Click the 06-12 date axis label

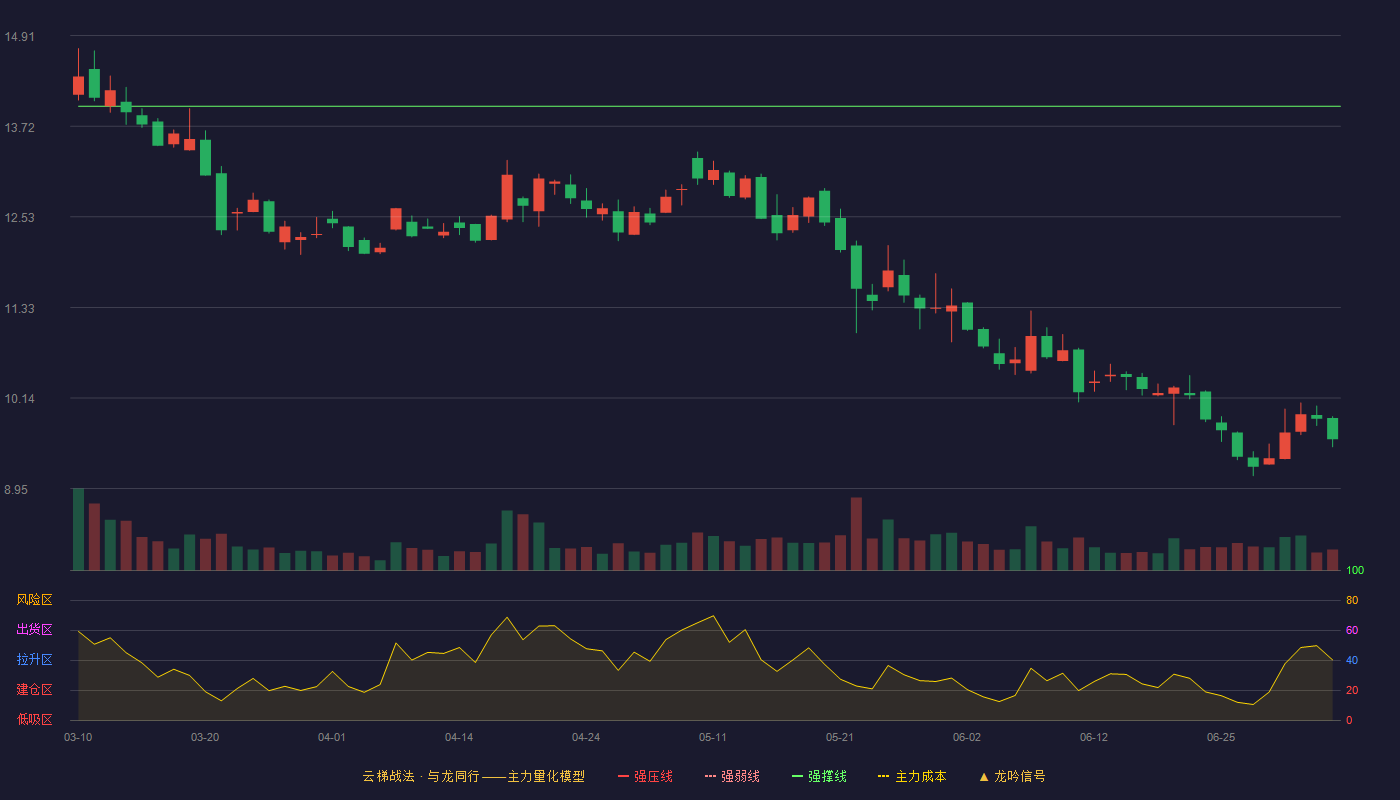1094,737
